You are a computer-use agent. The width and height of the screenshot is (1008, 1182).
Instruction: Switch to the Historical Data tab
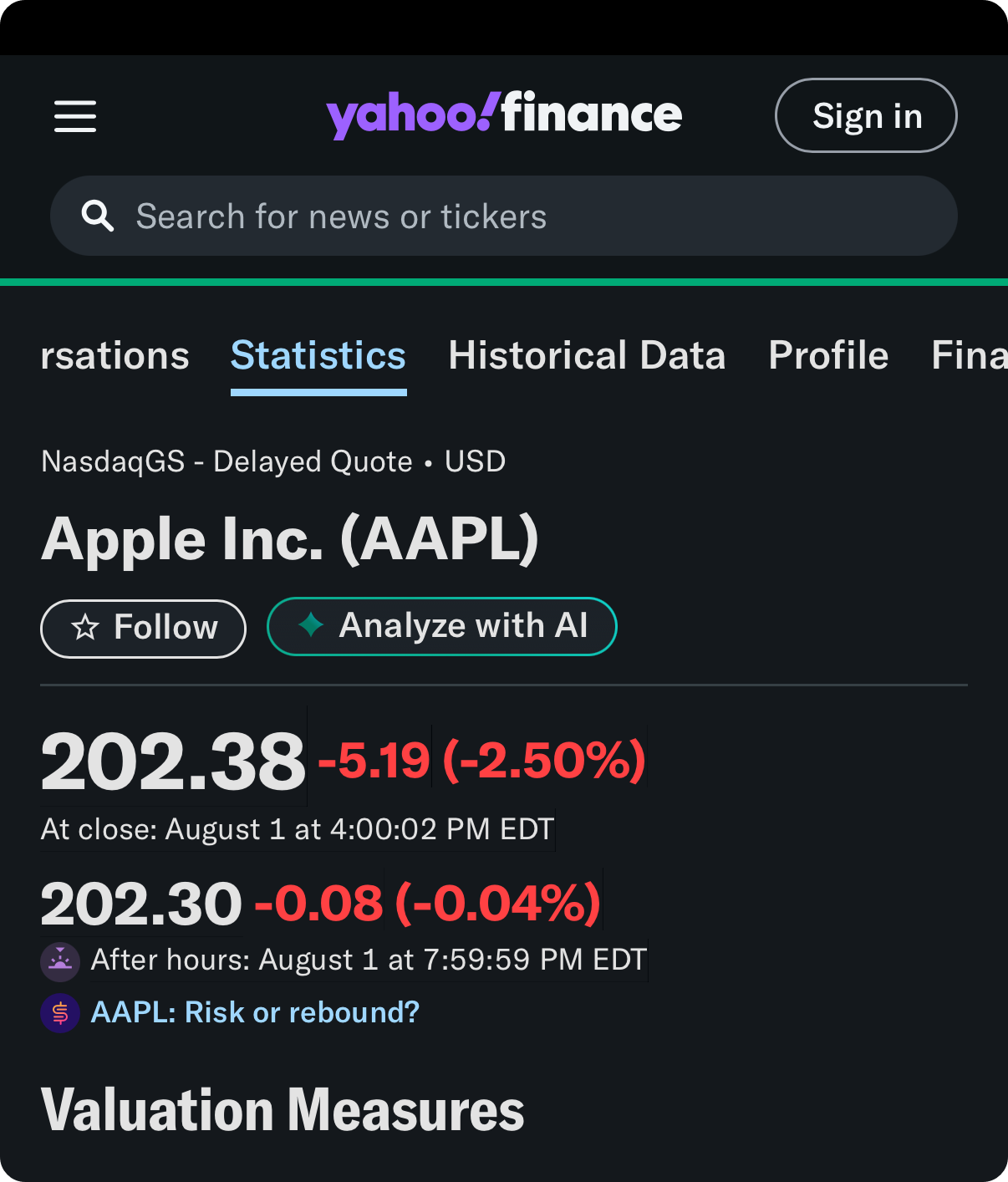587,355
